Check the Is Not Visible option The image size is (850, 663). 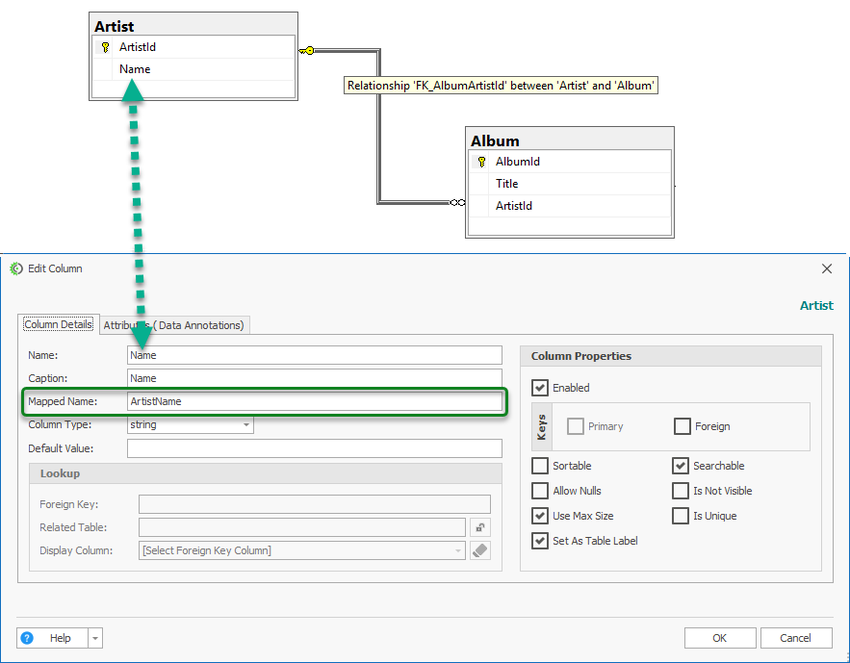680,491
